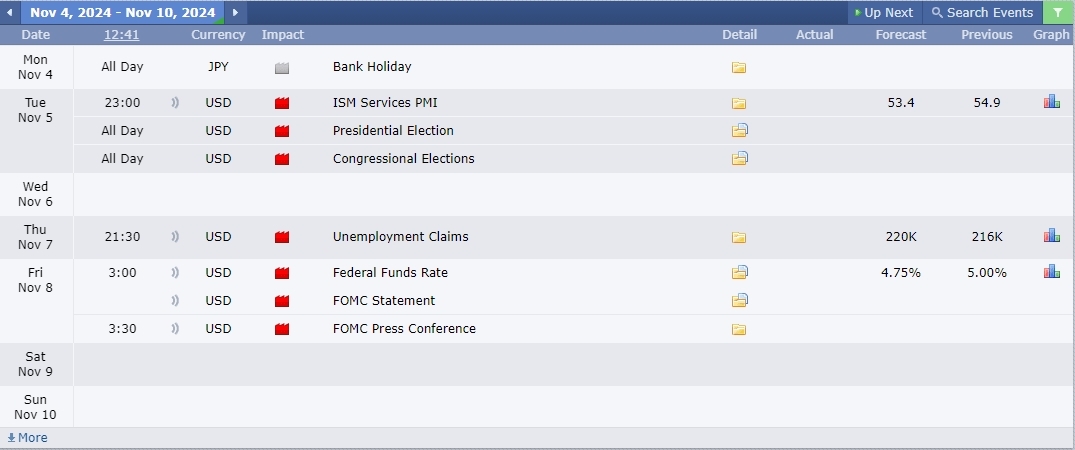The width and height of the screenshot is (1075, 450).
Task: Open graph for Unemployment Claims
Action: pos(1052,236)
